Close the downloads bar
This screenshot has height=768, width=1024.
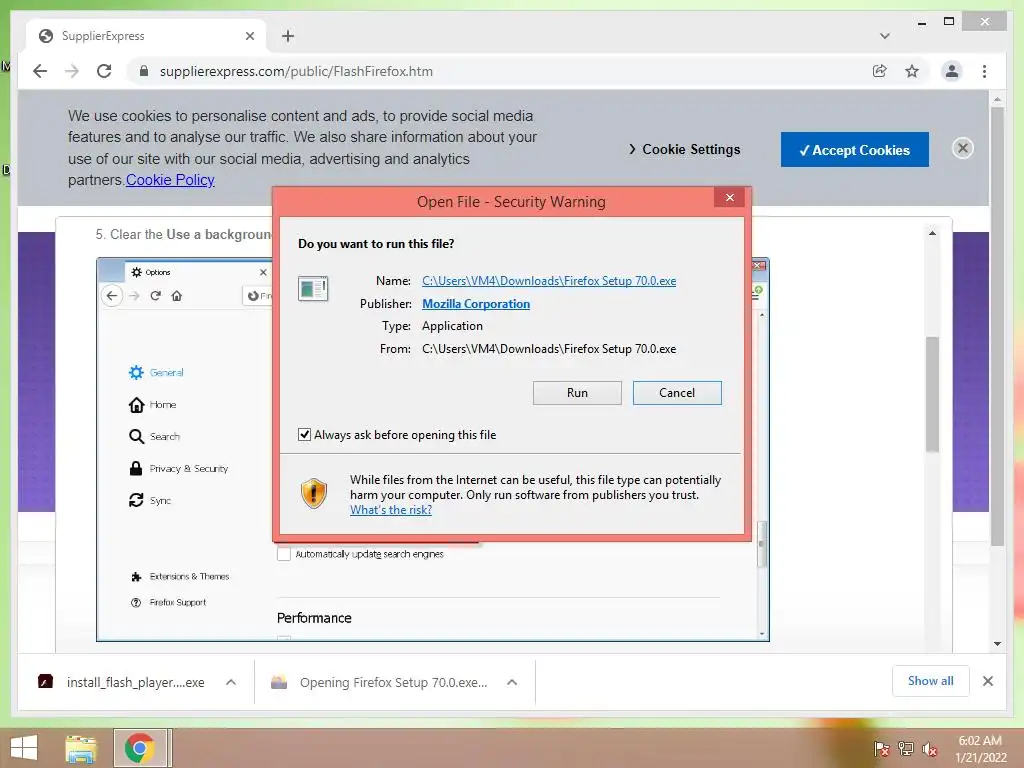[987, 681]
